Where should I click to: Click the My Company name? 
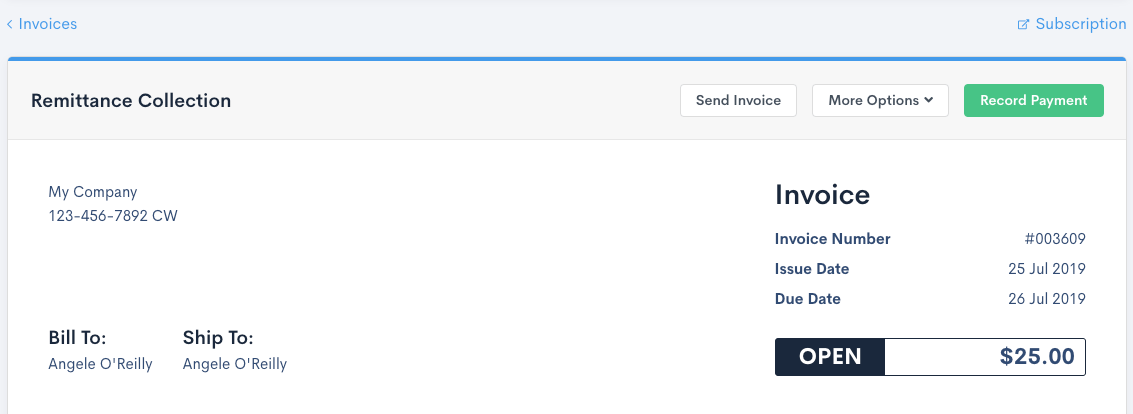(x=93, y=192)
